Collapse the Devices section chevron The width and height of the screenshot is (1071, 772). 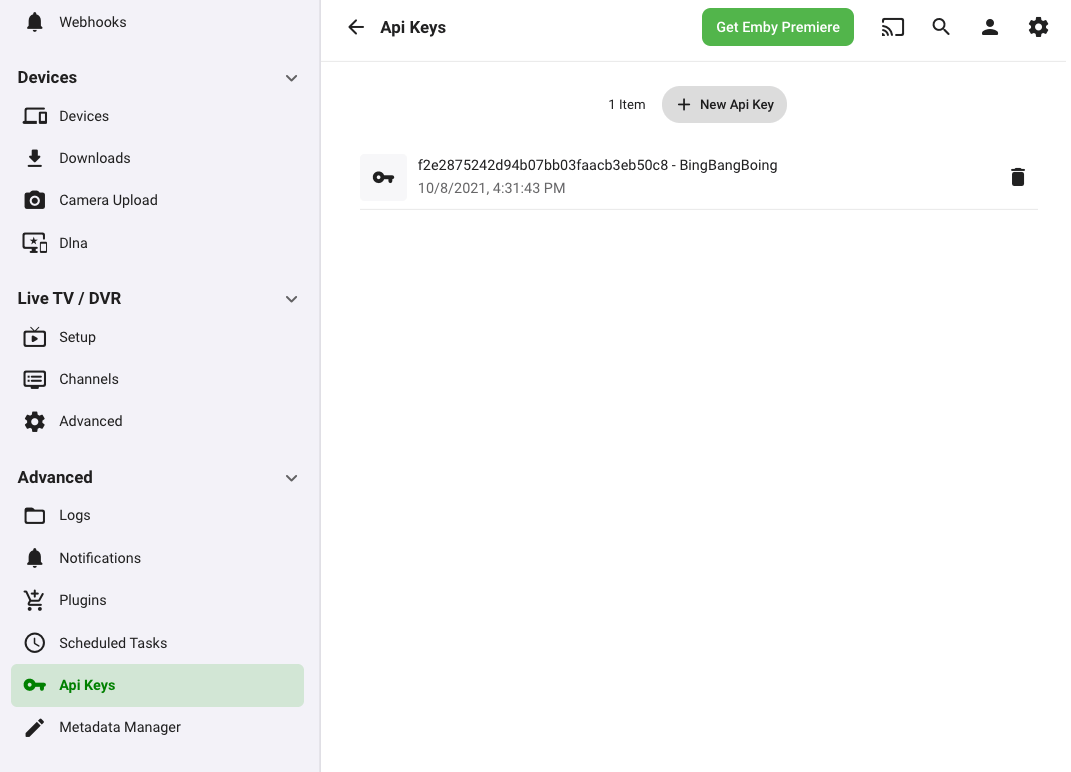click(291, 78)
